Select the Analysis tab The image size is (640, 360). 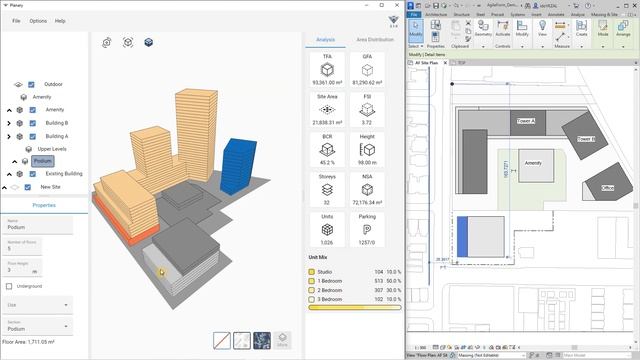point(325,40)
